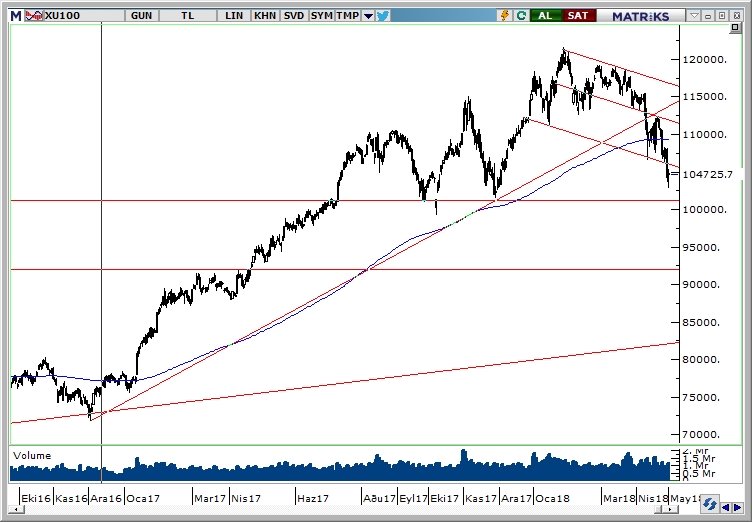
Task: Click the blue sync arrows icon
Action: tap(710, 505)
